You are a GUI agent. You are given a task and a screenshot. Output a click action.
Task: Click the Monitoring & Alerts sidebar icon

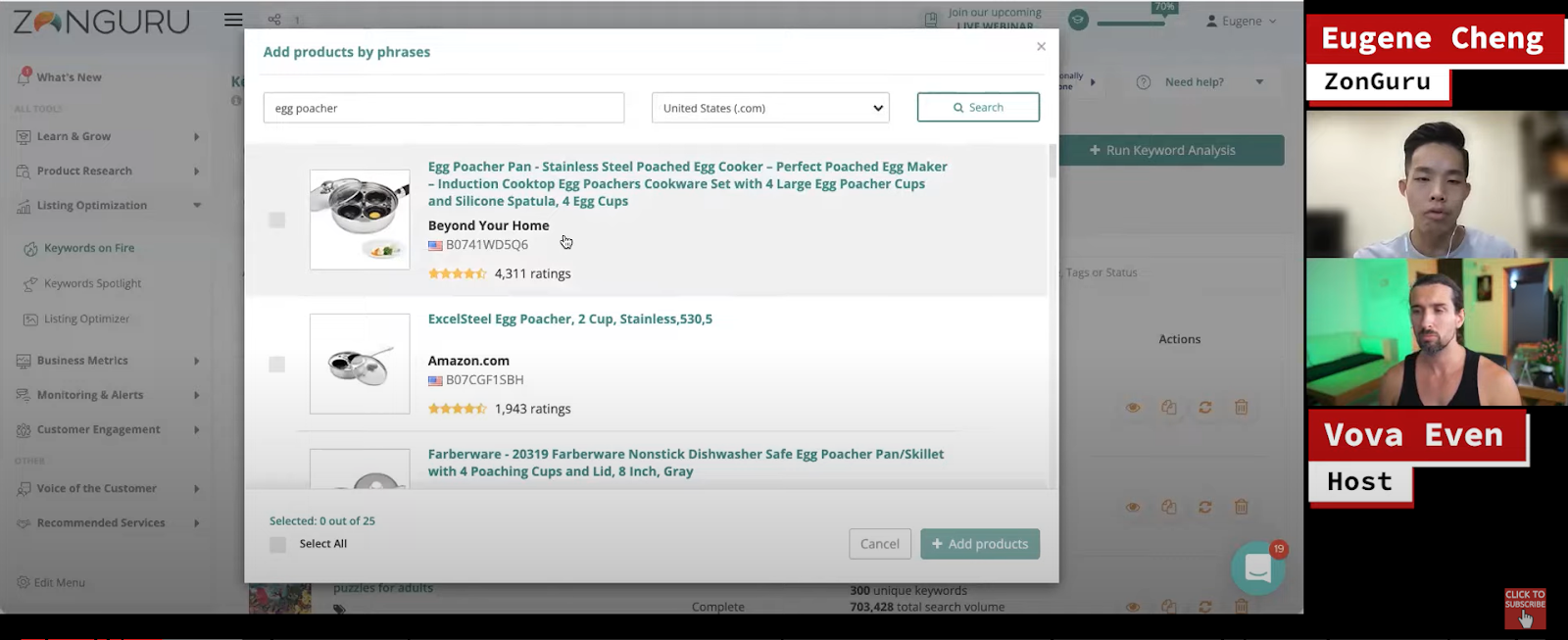coord(24,395)
